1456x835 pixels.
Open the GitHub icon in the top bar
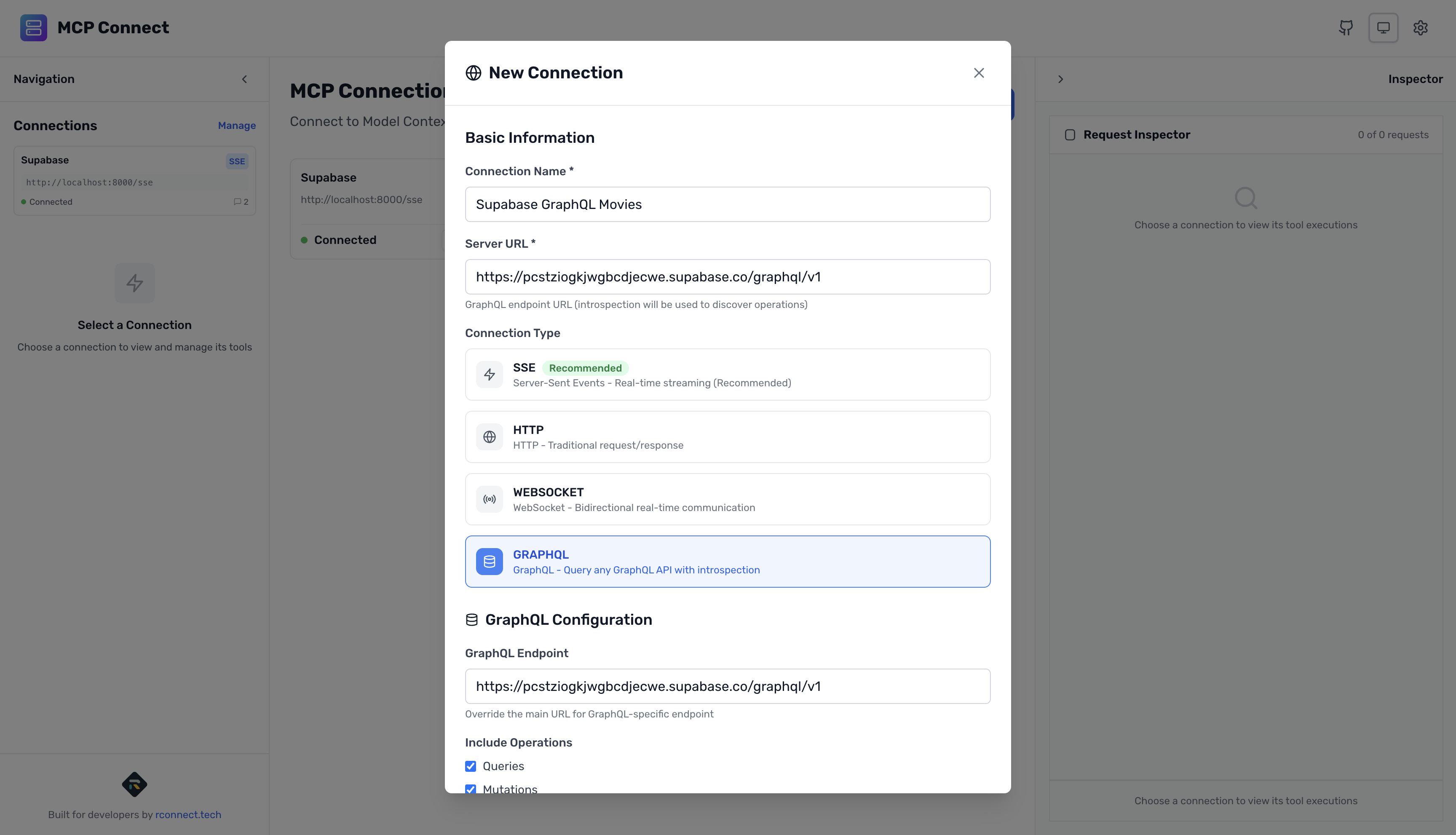pos(1345,27)
